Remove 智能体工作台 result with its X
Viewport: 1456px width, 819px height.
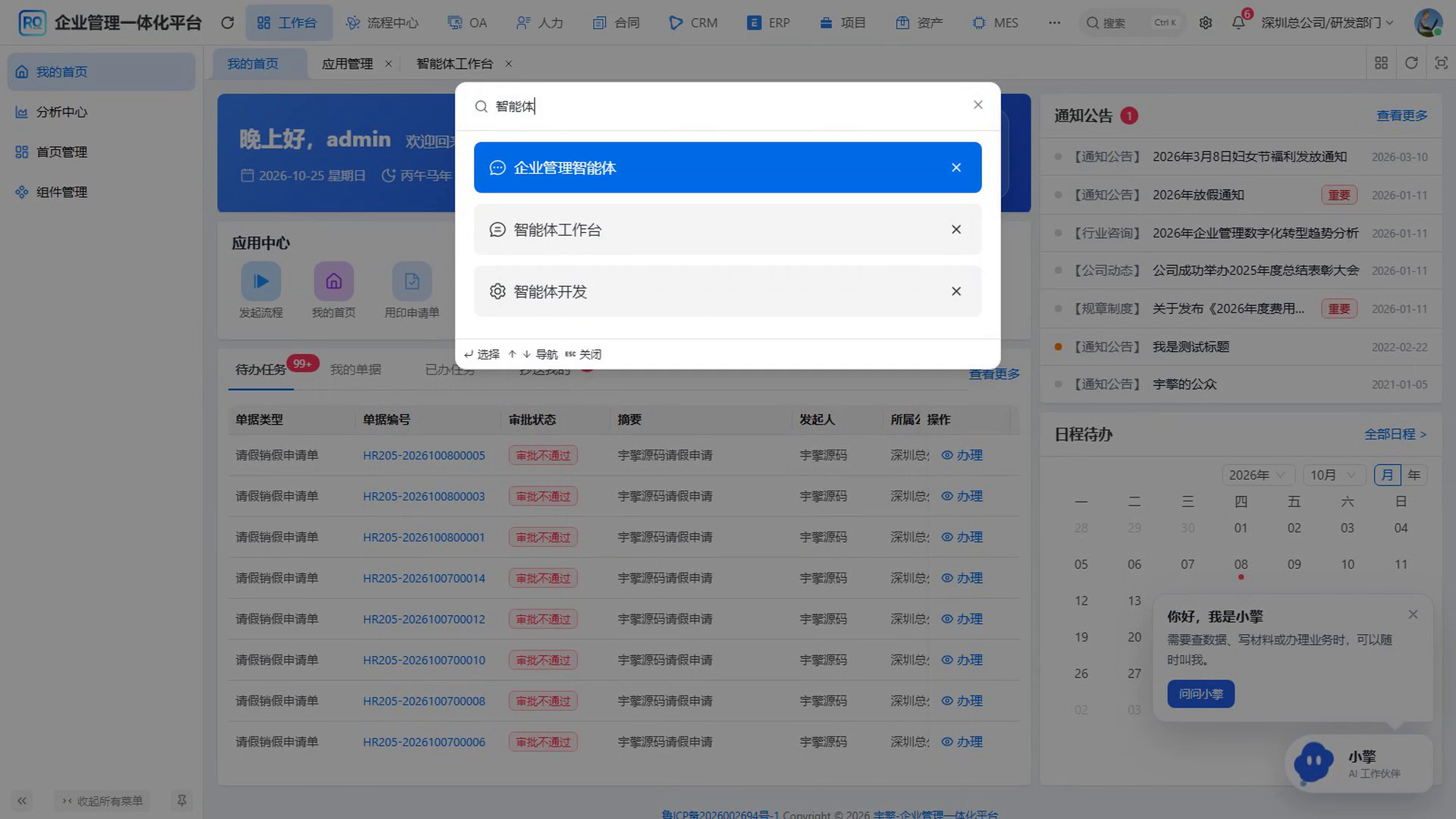955,230
